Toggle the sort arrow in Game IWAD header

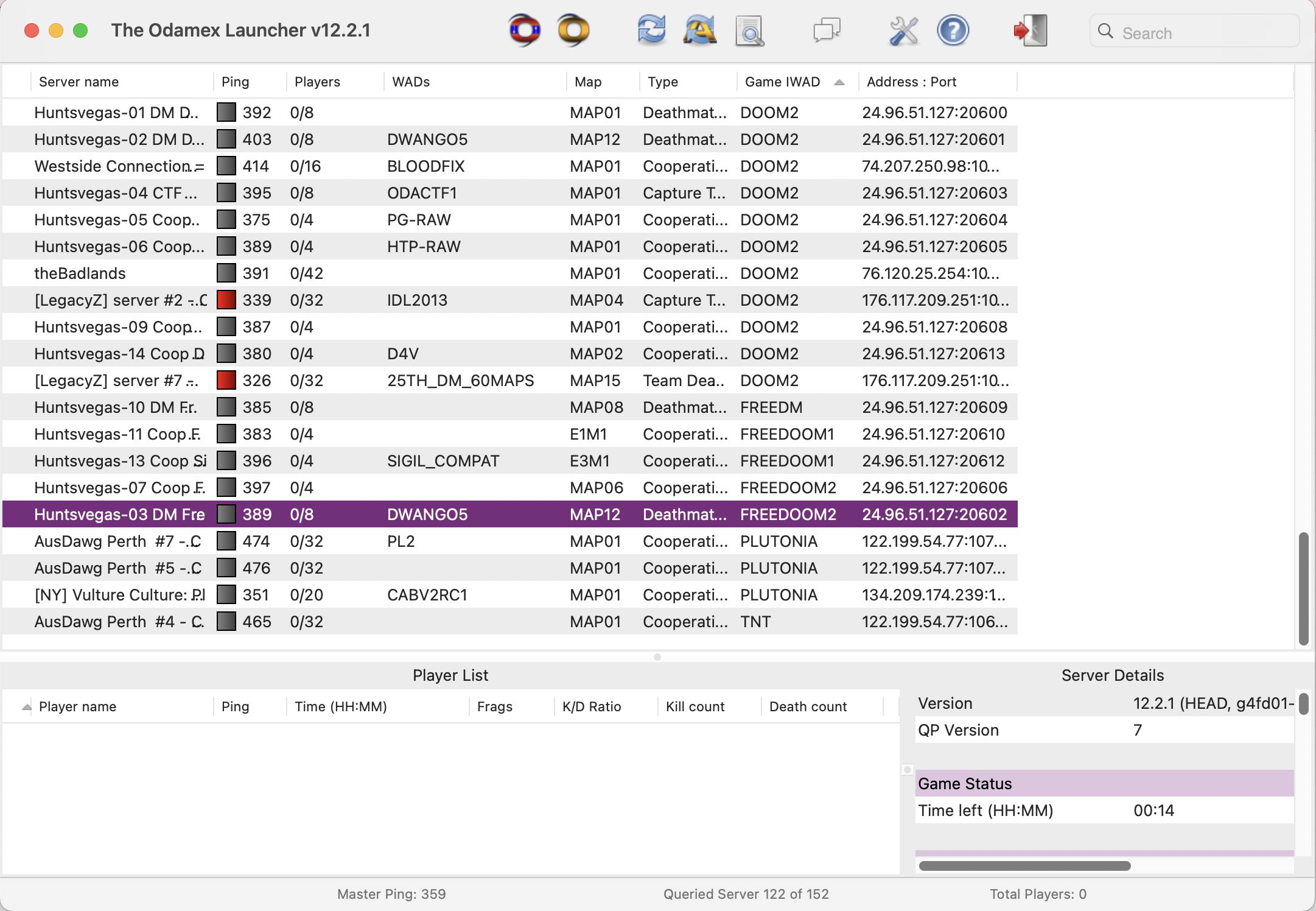pos(839,82)
